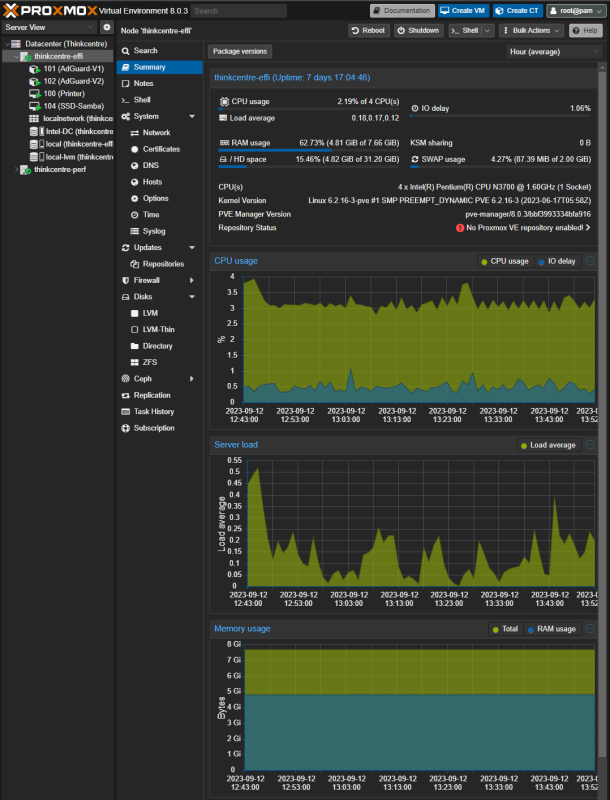
Task: Collapse the Updates submenu arrow
Action: 192,247
